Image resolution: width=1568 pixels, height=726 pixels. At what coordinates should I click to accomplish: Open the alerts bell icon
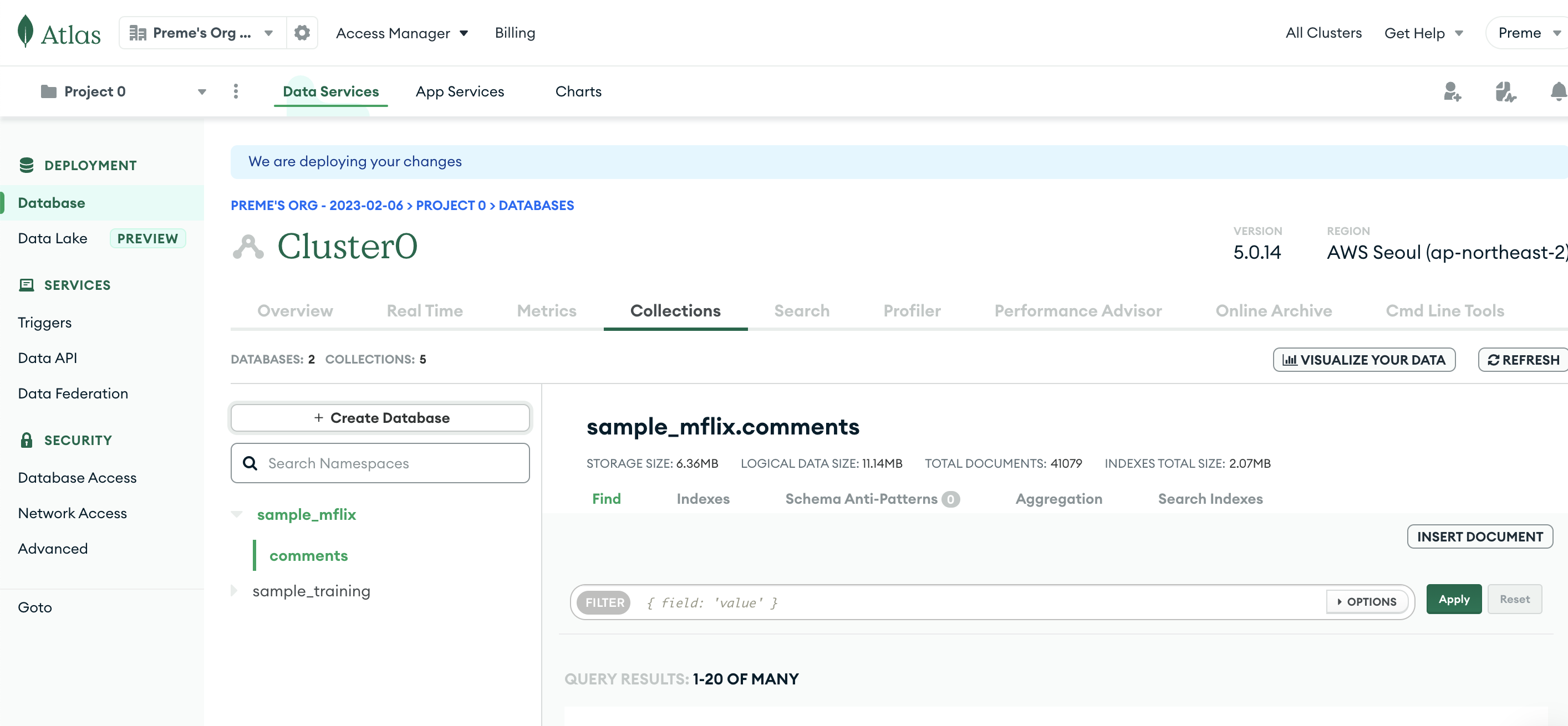coord(1558,92)
